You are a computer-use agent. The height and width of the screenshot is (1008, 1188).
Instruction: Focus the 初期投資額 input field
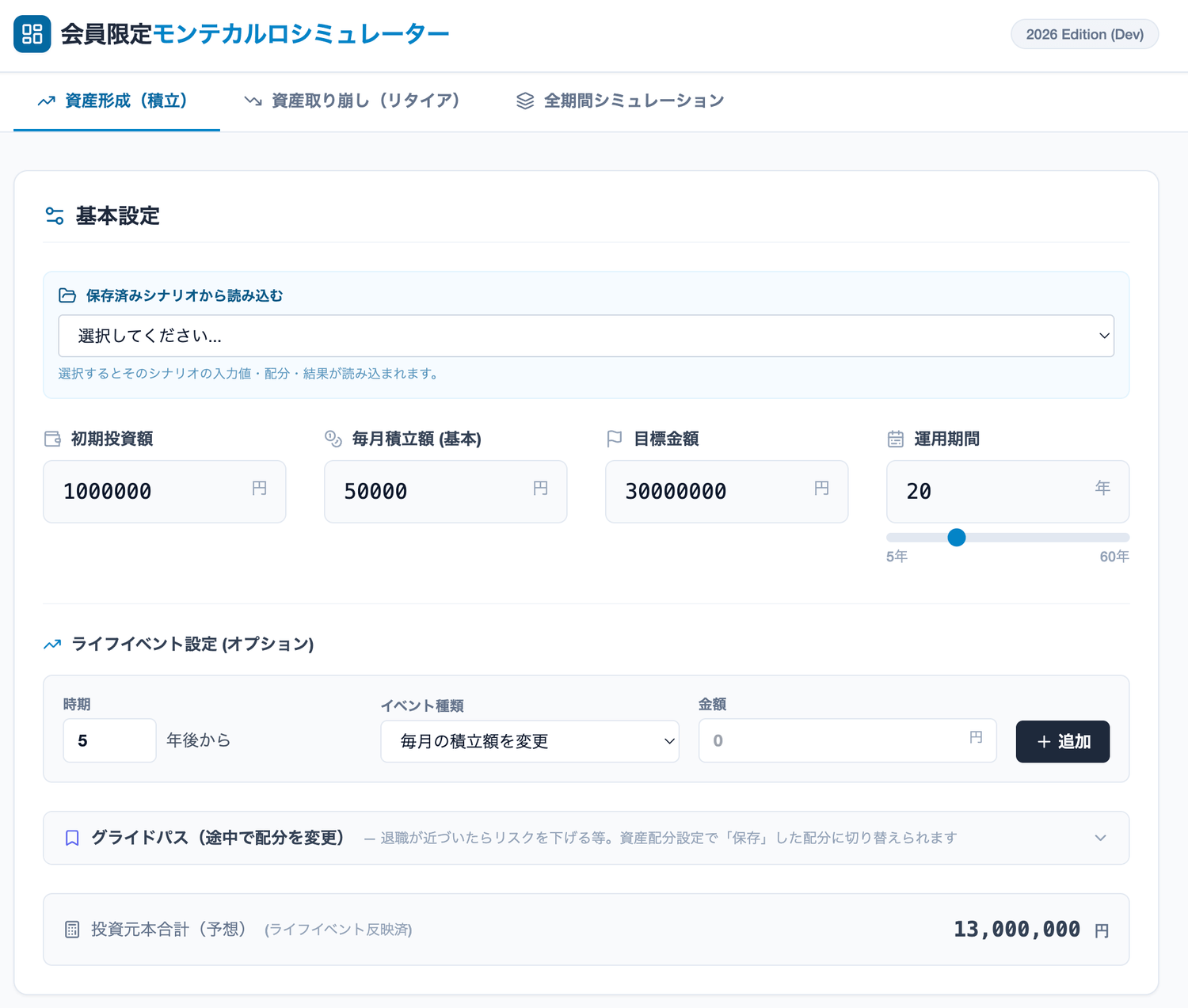click(164, 492)
